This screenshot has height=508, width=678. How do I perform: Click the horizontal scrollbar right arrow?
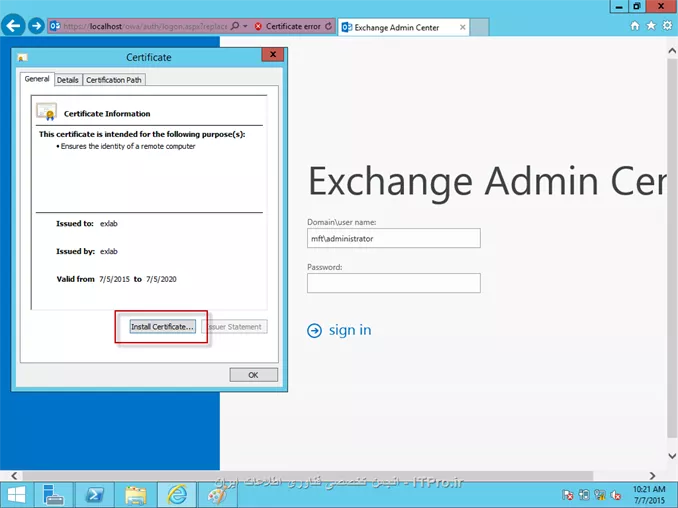click(x=652, y=476)
